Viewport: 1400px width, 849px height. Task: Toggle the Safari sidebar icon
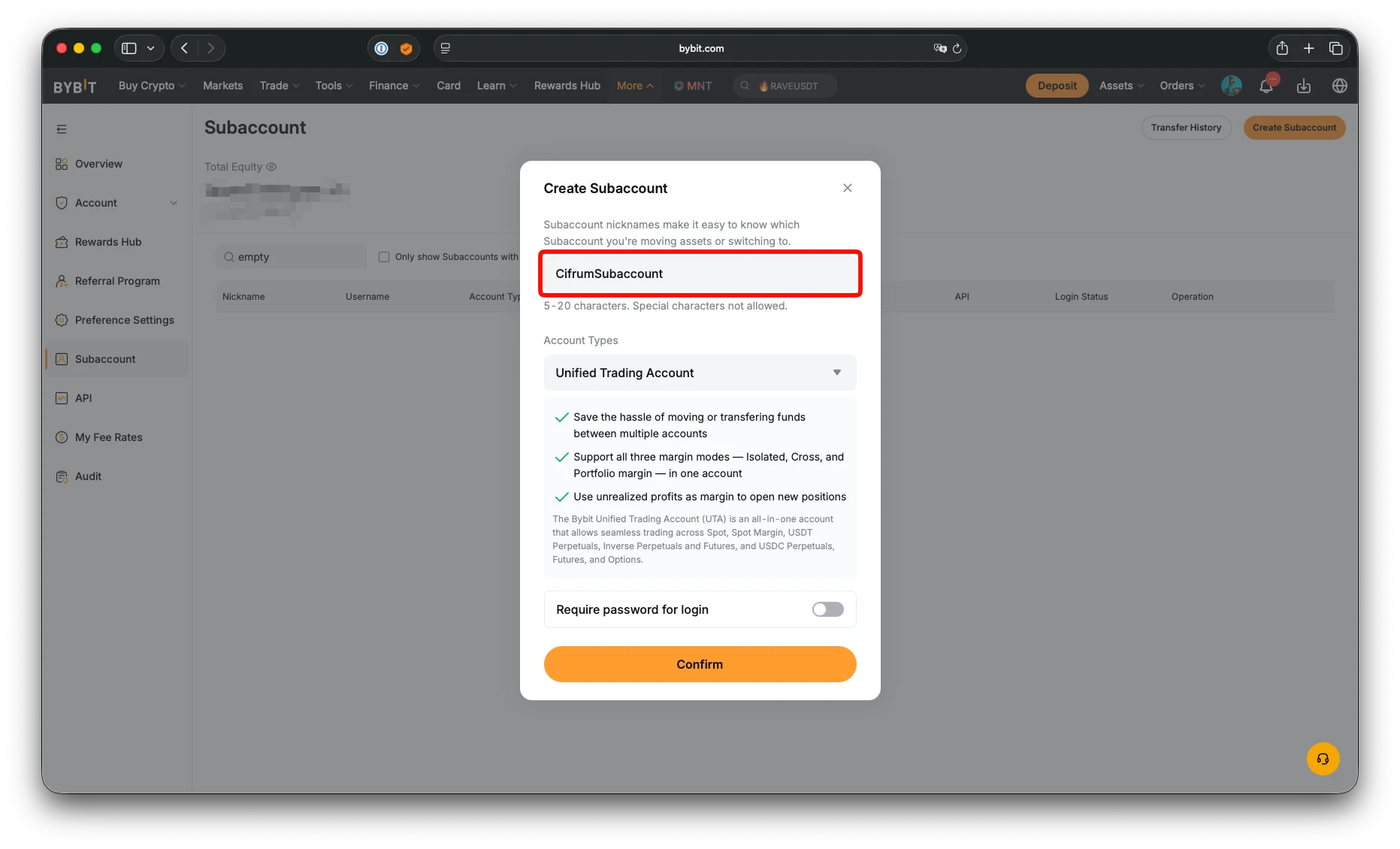click(129, 48)
